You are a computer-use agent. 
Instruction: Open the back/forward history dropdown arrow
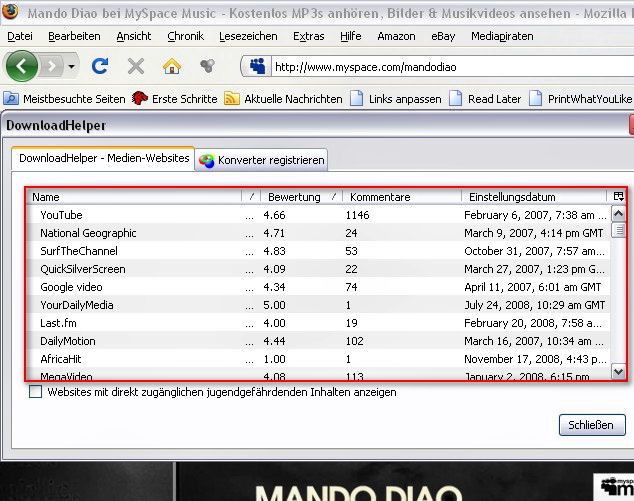coord(72,66)
